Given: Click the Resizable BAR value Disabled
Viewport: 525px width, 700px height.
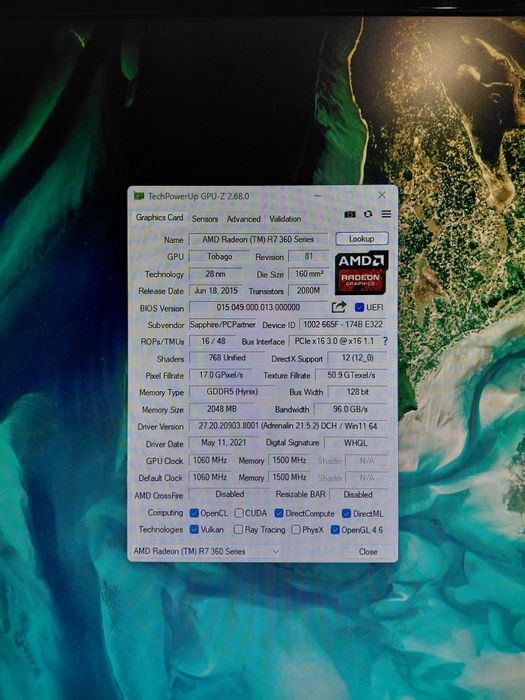Looking at the screenshot, I should [358, 495].
